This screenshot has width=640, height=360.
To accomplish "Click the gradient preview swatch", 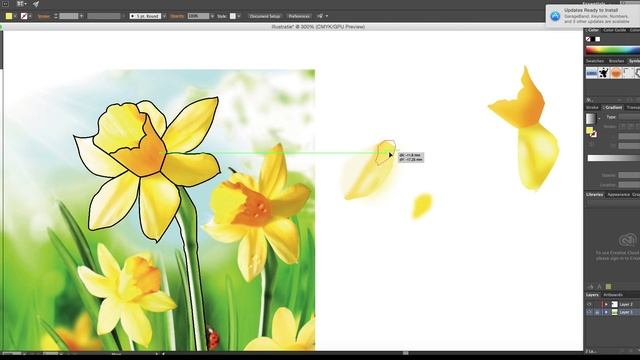I will [591, 118].
